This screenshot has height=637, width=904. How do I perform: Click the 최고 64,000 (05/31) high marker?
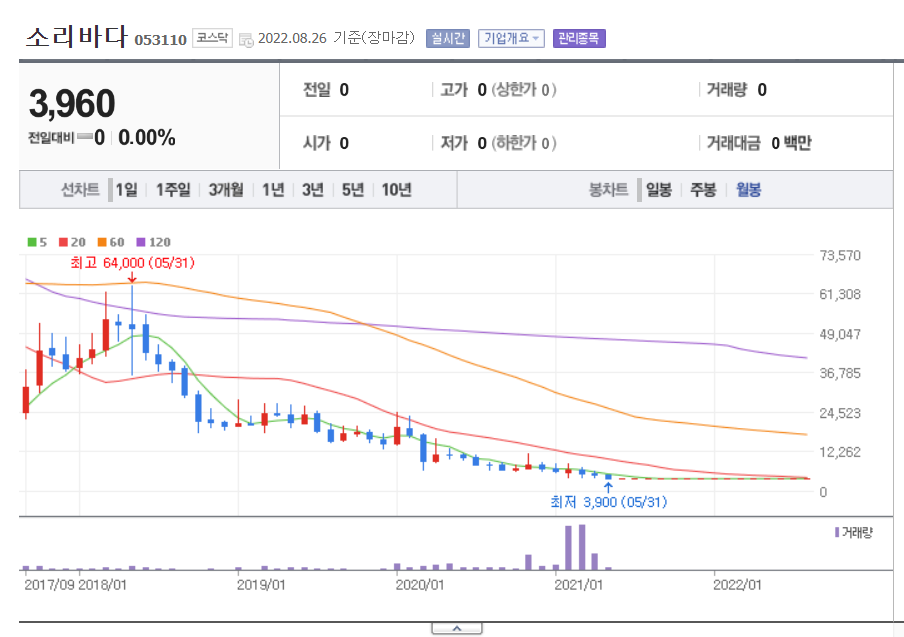tap(133, 263)
